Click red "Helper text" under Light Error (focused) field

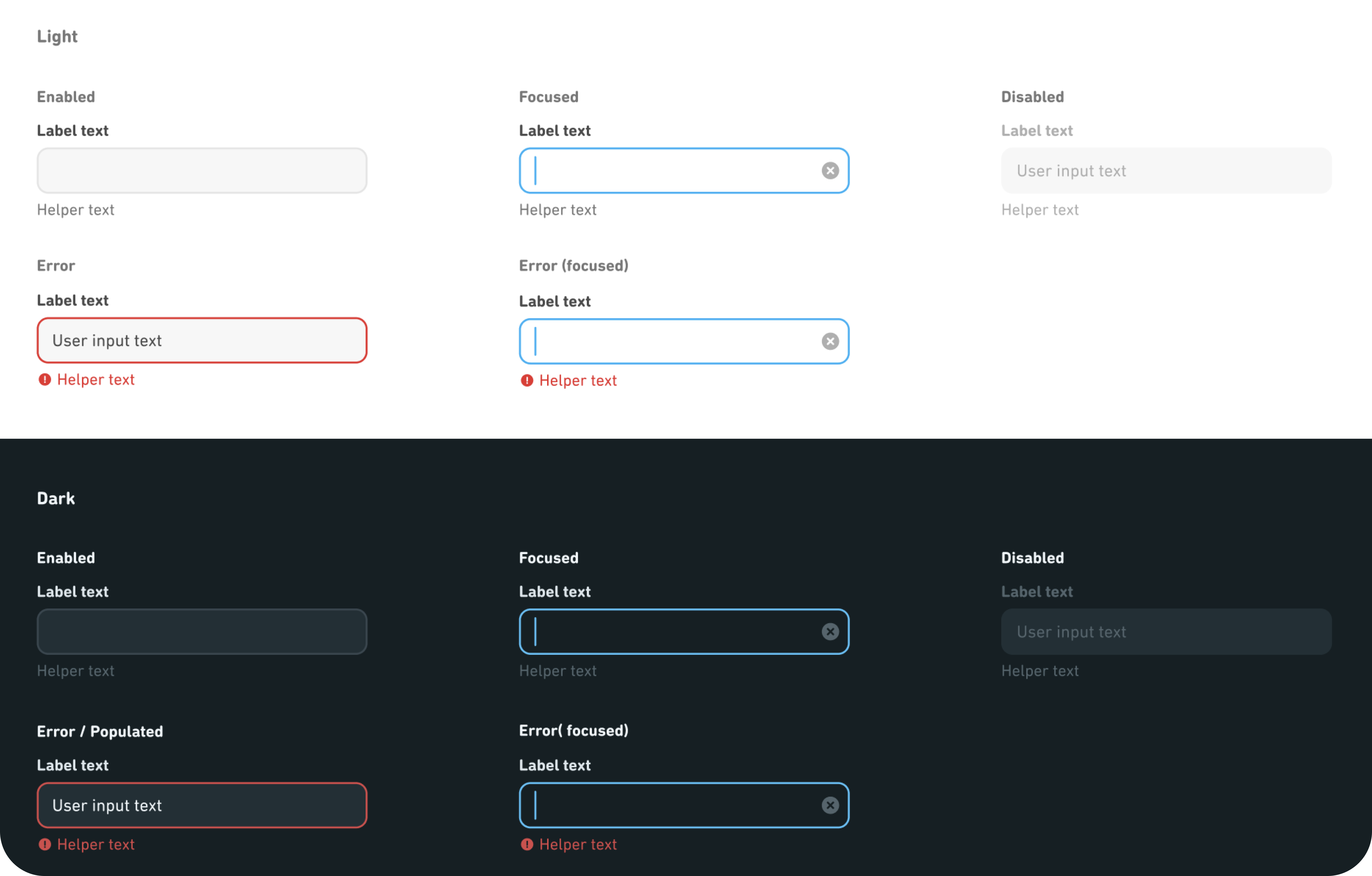coord(578,380)
